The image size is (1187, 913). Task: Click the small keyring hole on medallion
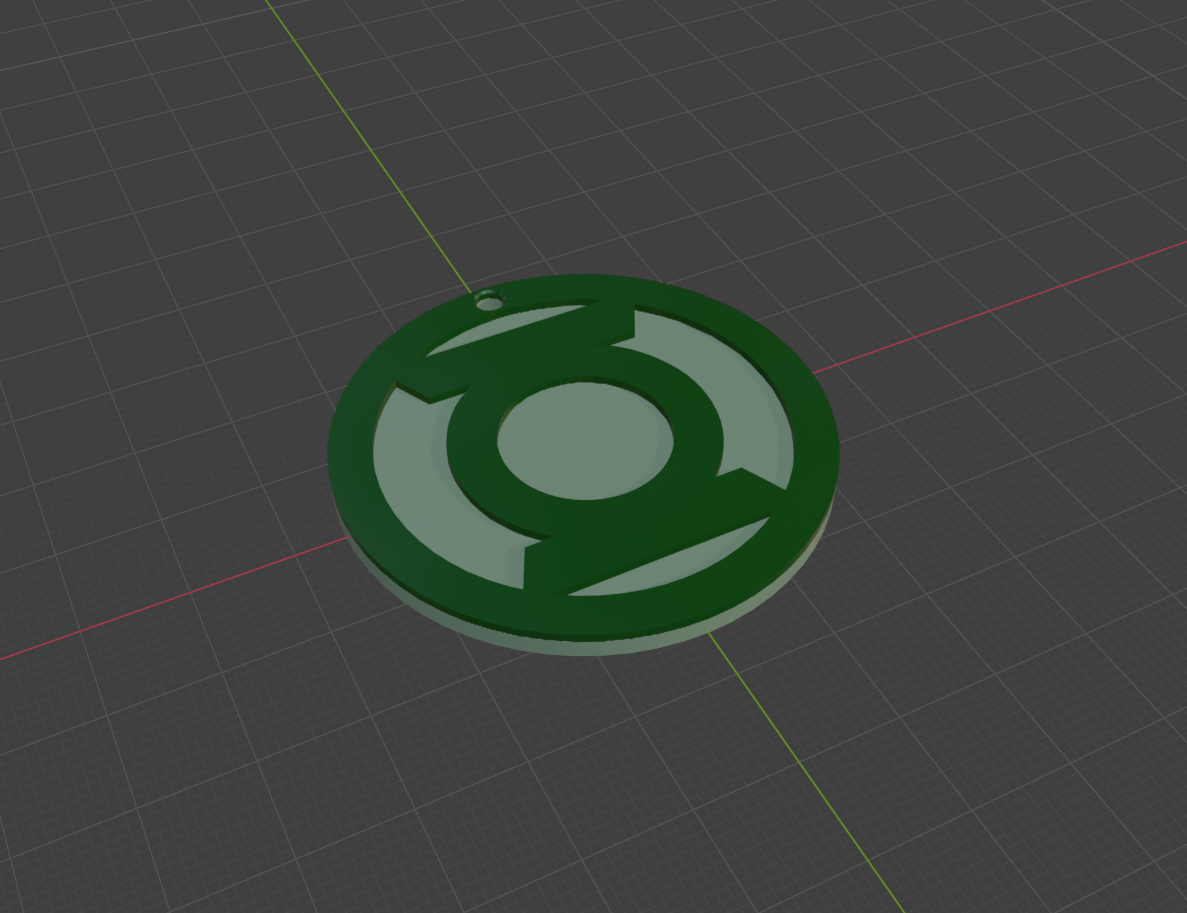(490, 301)
